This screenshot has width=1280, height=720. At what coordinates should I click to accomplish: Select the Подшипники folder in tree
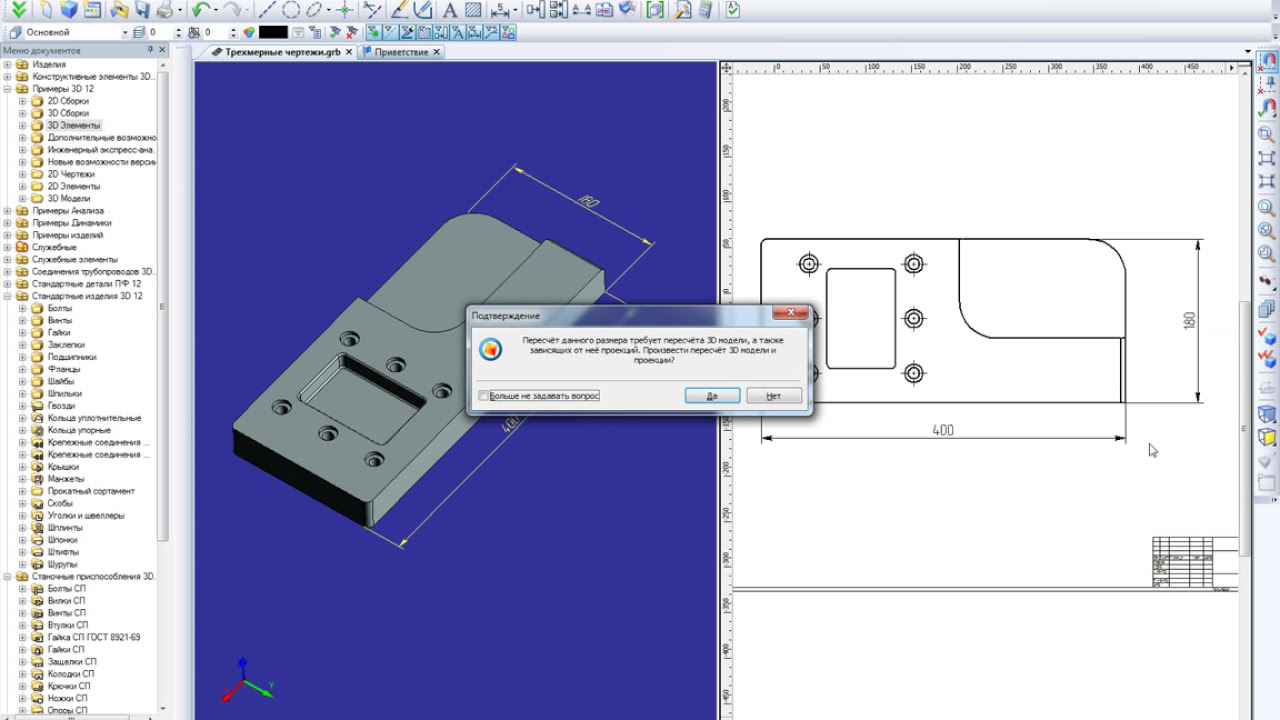(72, 357)
